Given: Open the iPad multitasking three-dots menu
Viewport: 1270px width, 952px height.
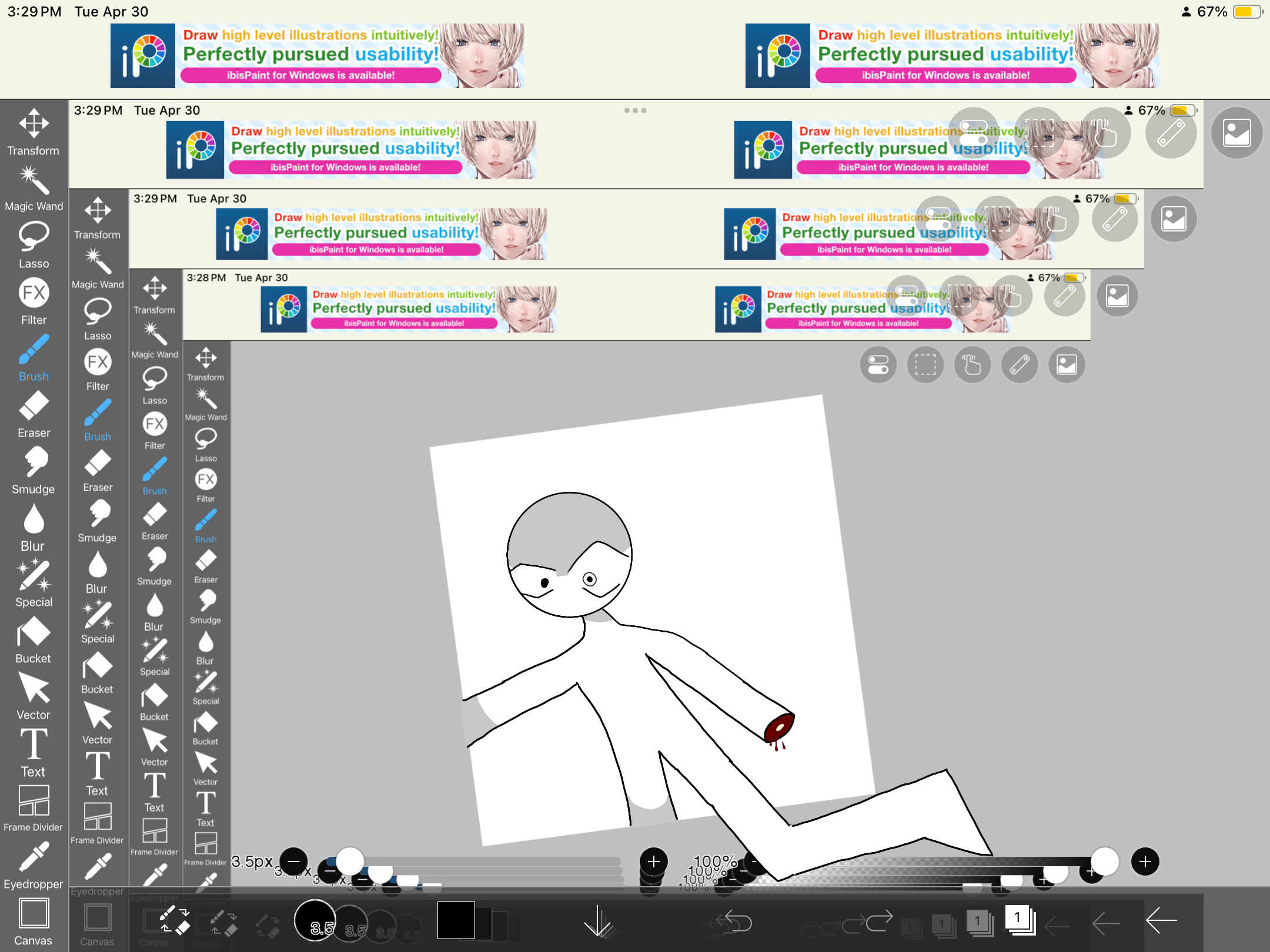Looking at the screenshot, I should coord(635,110).
